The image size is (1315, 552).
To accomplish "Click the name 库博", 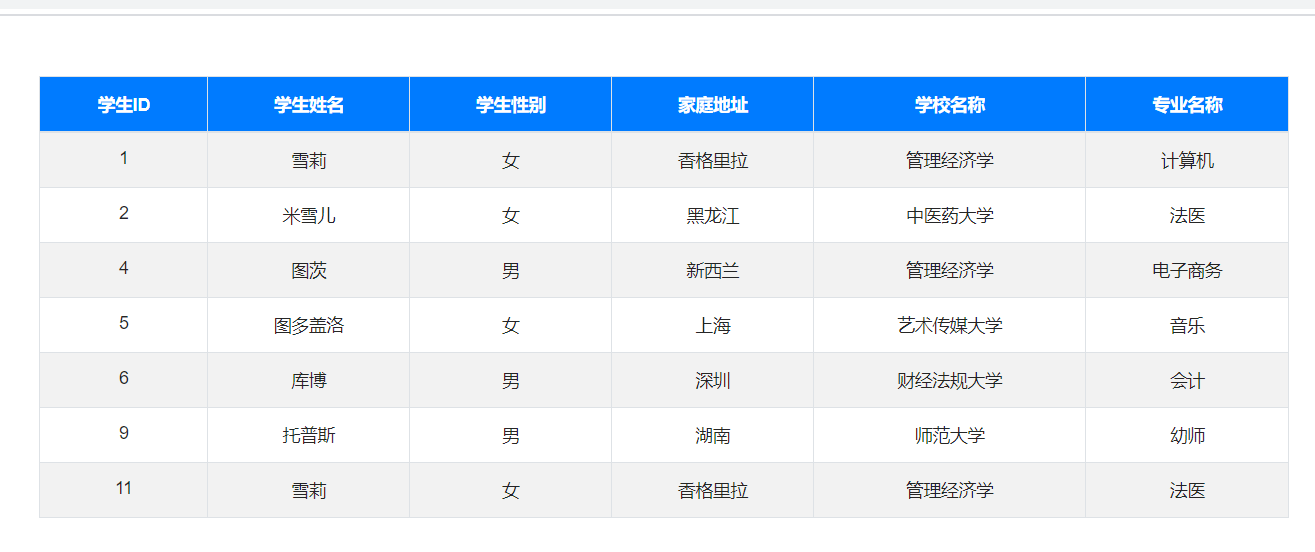I will [x=309, y=380].
